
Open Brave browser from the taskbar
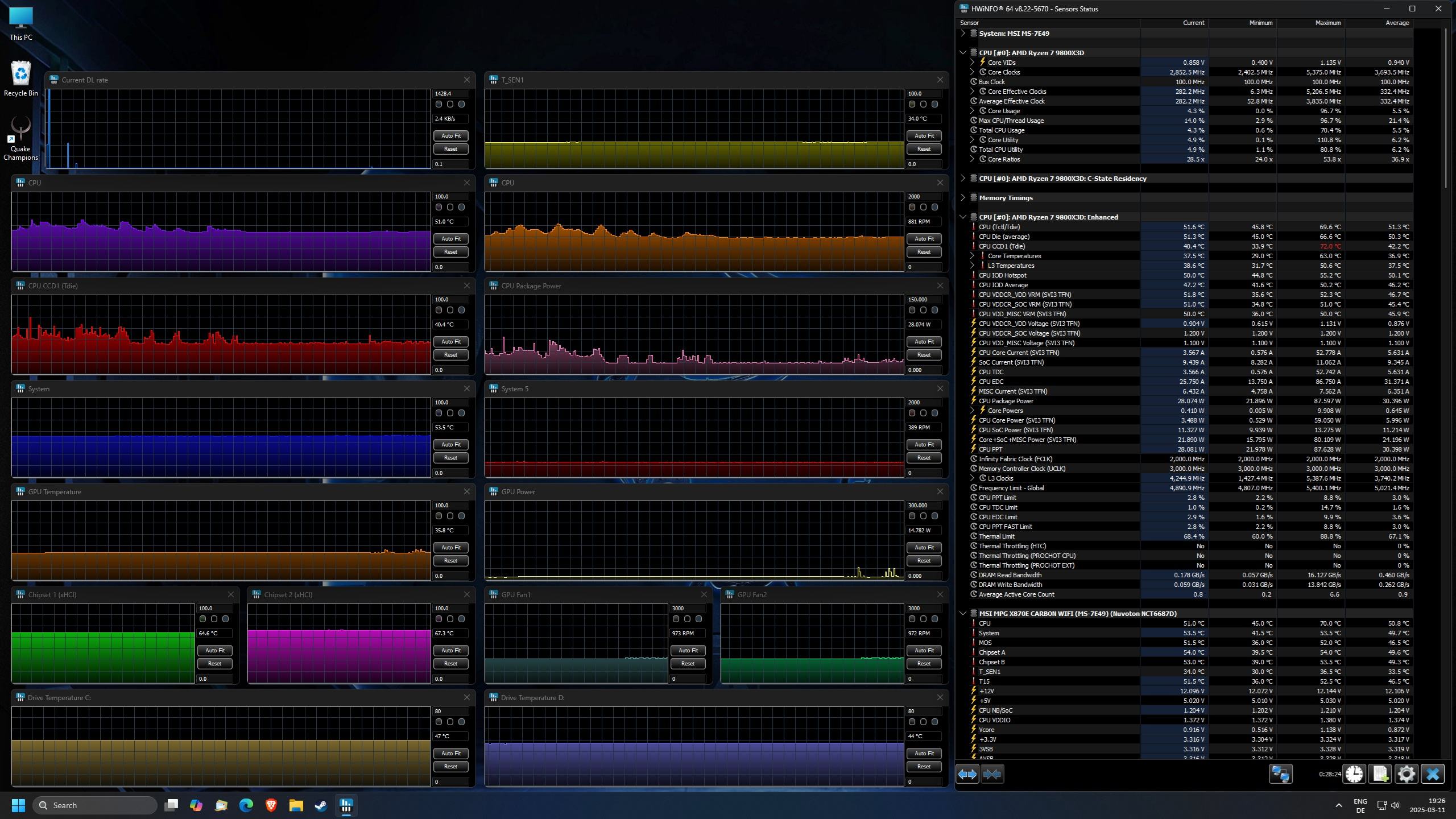coord(271,805)
